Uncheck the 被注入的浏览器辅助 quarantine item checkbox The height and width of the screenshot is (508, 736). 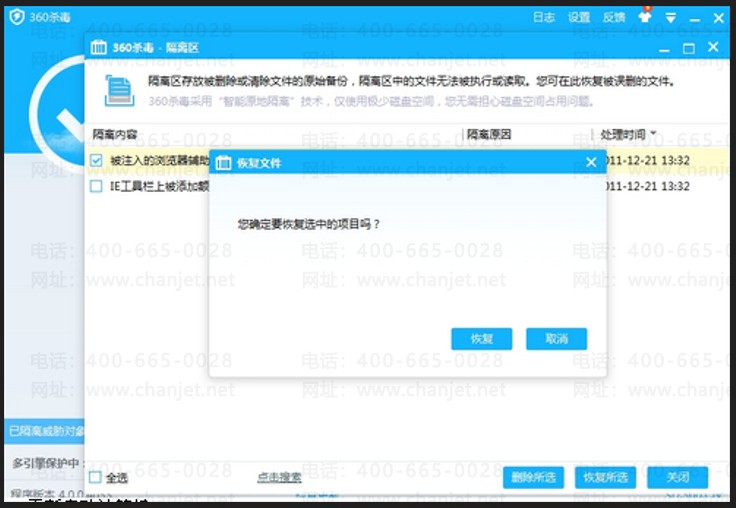tap(96, 161)
